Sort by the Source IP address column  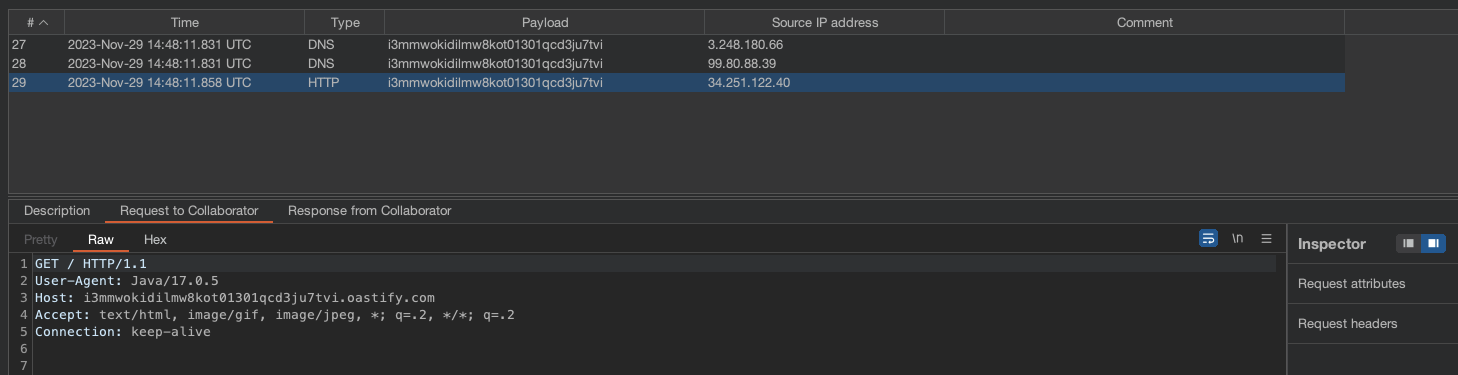tap(824, 22)
